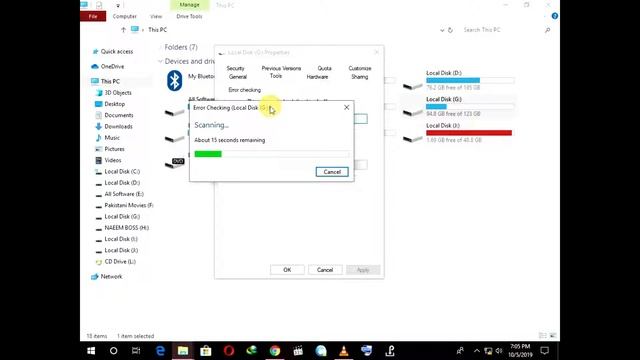The image size is (640, 360).
Task: Open the File menu in Explorer
Action: tap(93, 16)
